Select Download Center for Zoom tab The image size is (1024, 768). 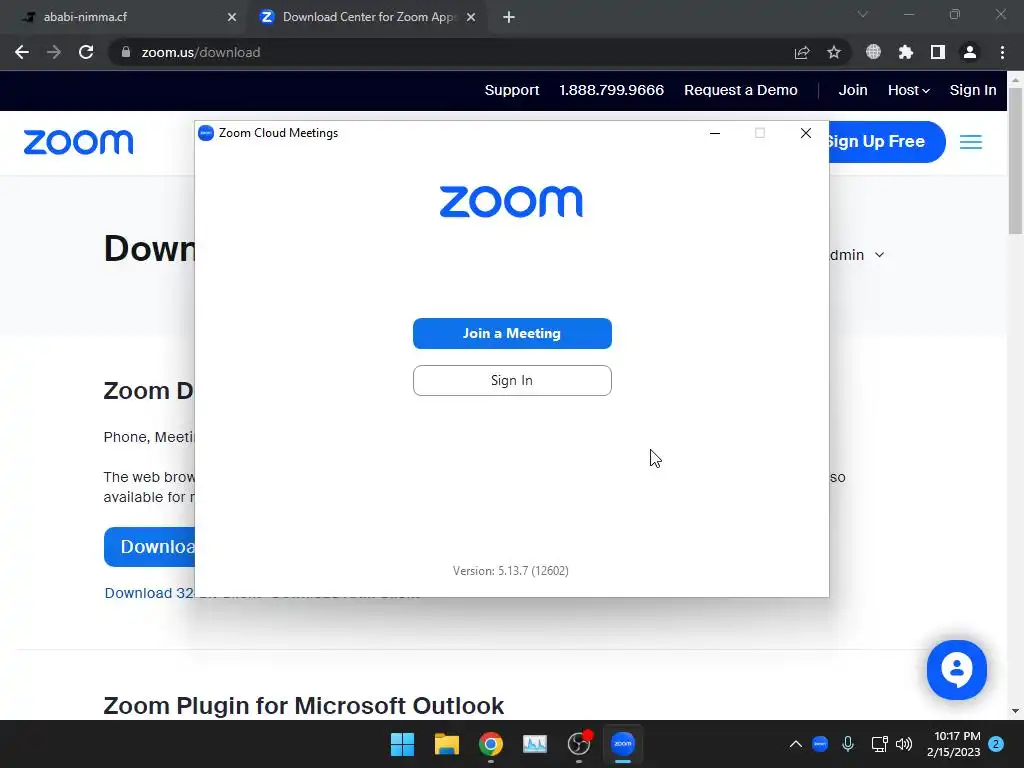(x=369, y=17)
